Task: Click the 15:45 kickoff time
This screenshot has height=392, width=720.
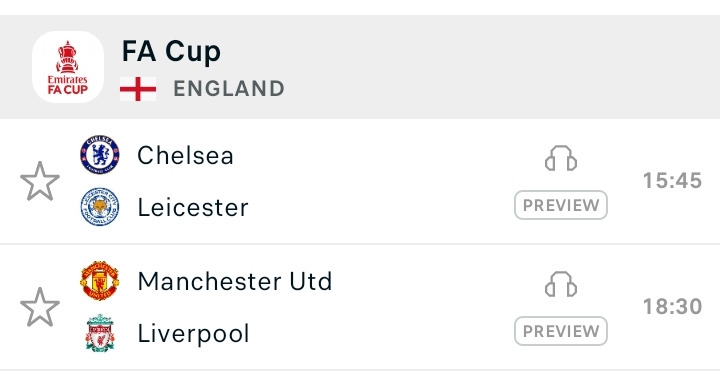Action: point(672,180)
